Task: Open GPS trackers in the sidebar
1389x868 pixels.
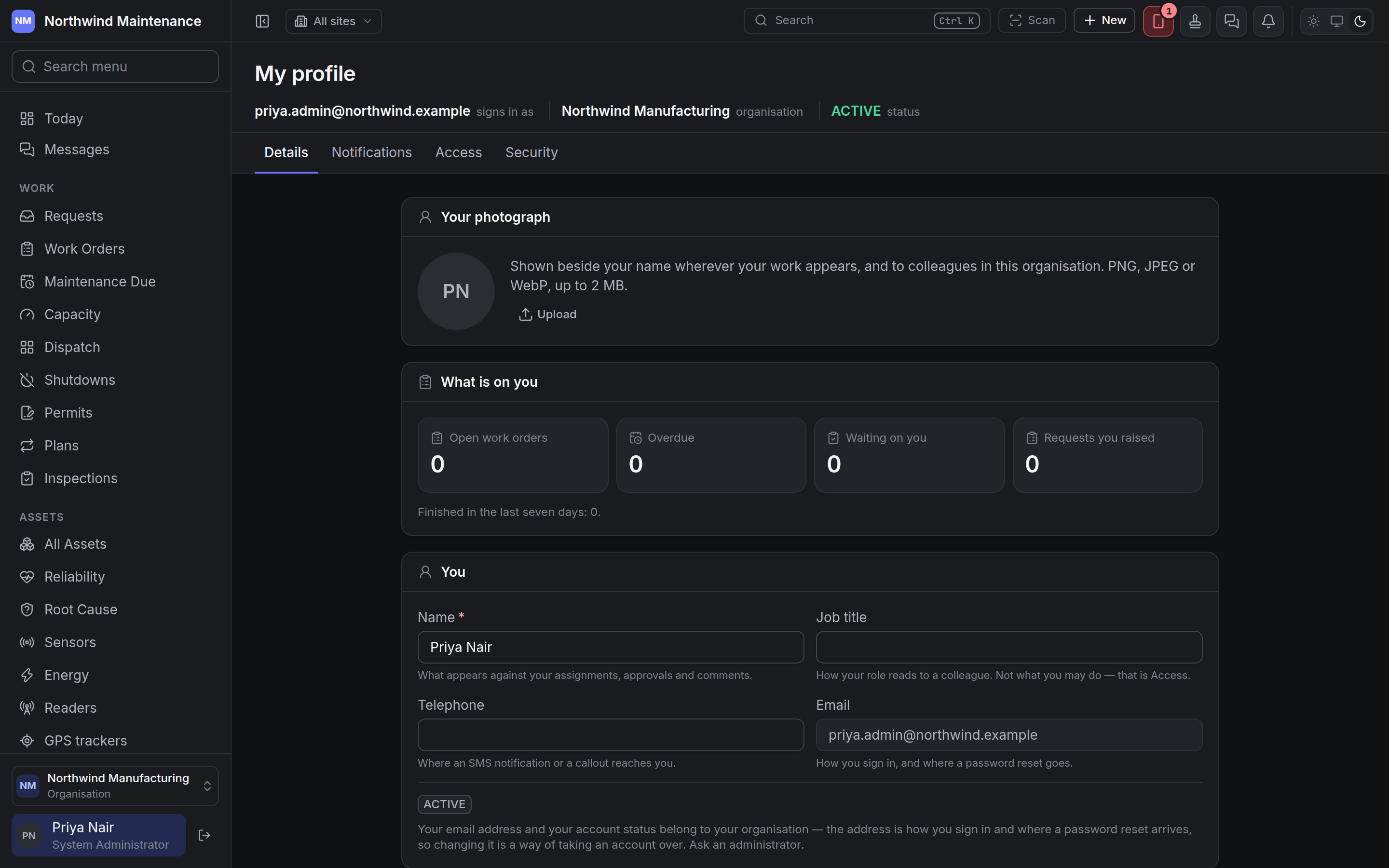Action: pyautogui.click(x=115, y=741)
